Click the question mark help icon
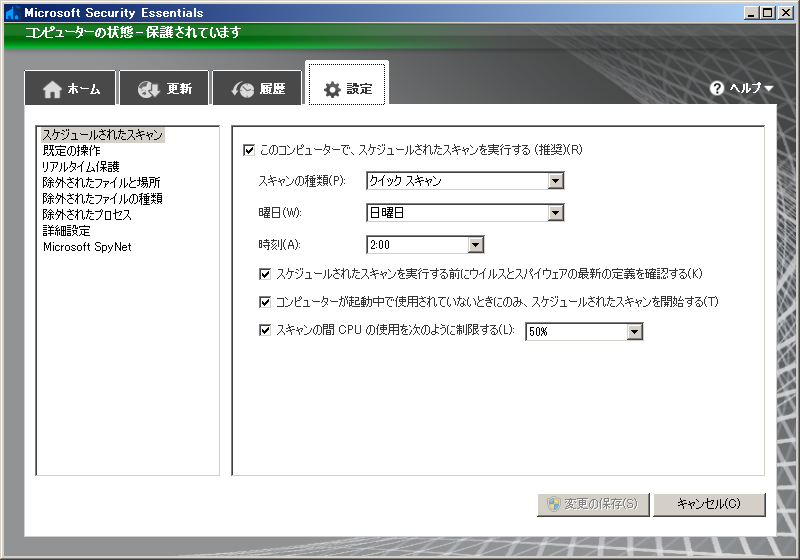 [717, 88]
